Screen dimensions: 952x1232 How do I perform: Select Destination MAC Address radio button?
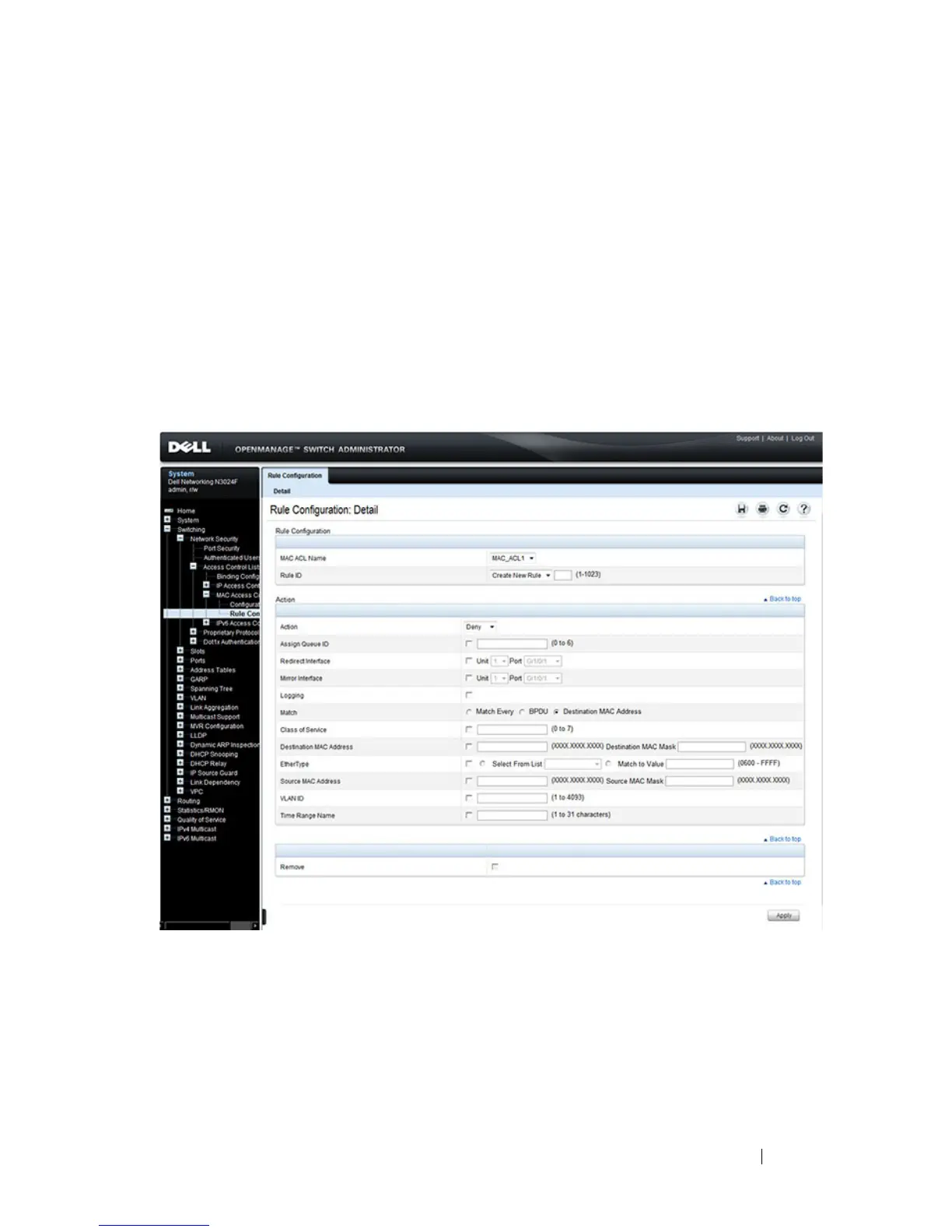click(x=556, y=712)
